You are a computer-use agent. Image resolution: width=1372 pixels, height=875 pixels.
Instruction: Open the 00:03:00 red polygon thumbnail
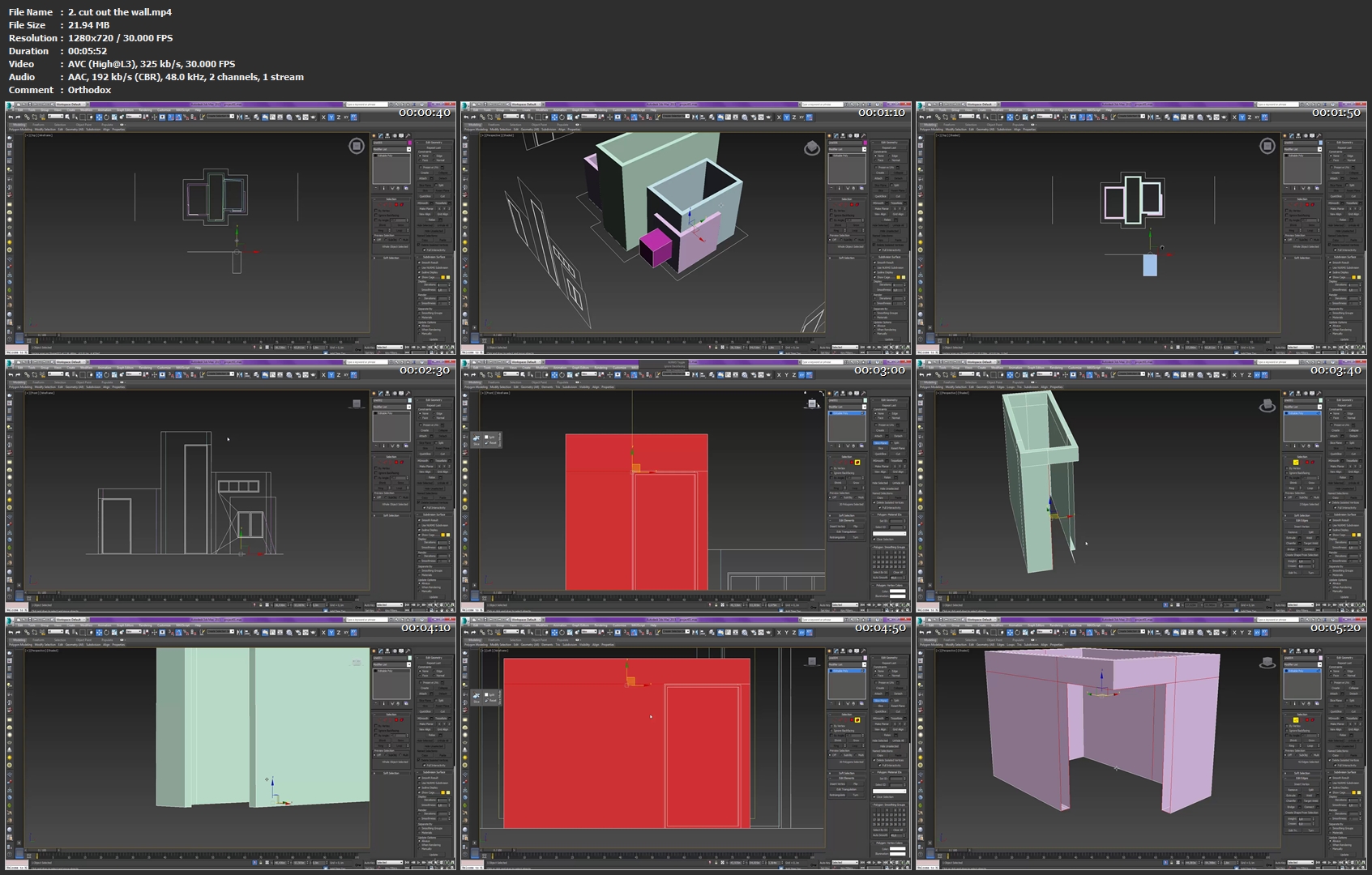point(686,485)
